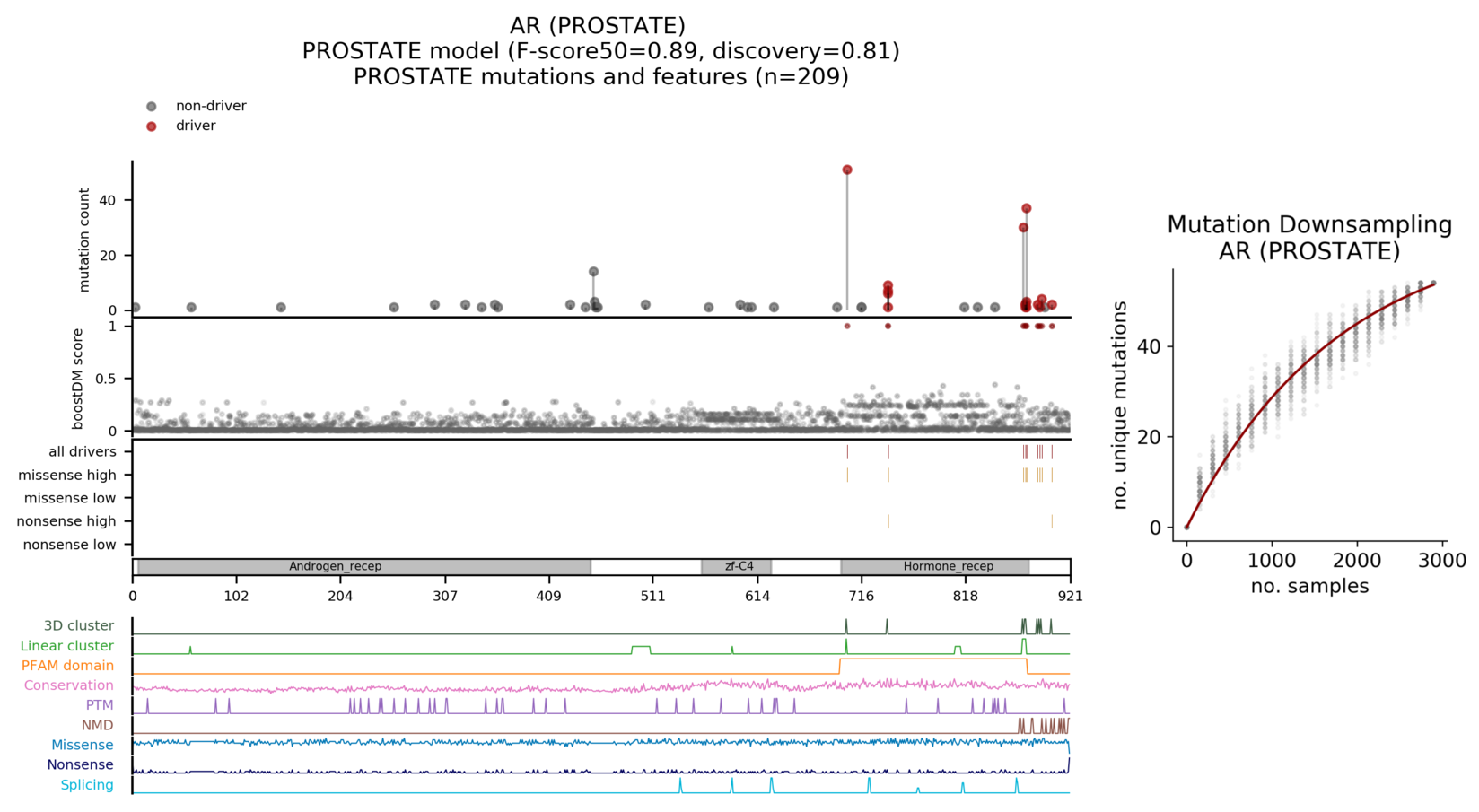Select the Linear cluster track label
The image size is (1479, 812).
point(66,646)
